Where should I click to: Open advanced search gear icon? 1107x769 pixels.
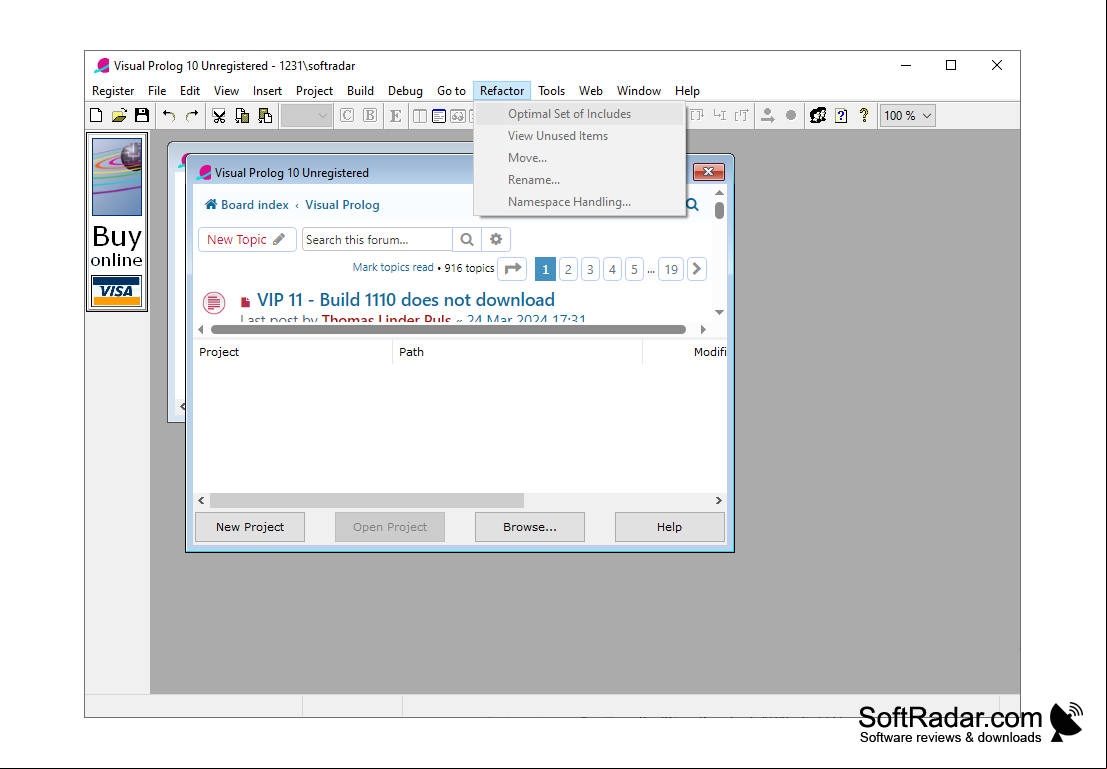tap(496, 239)
